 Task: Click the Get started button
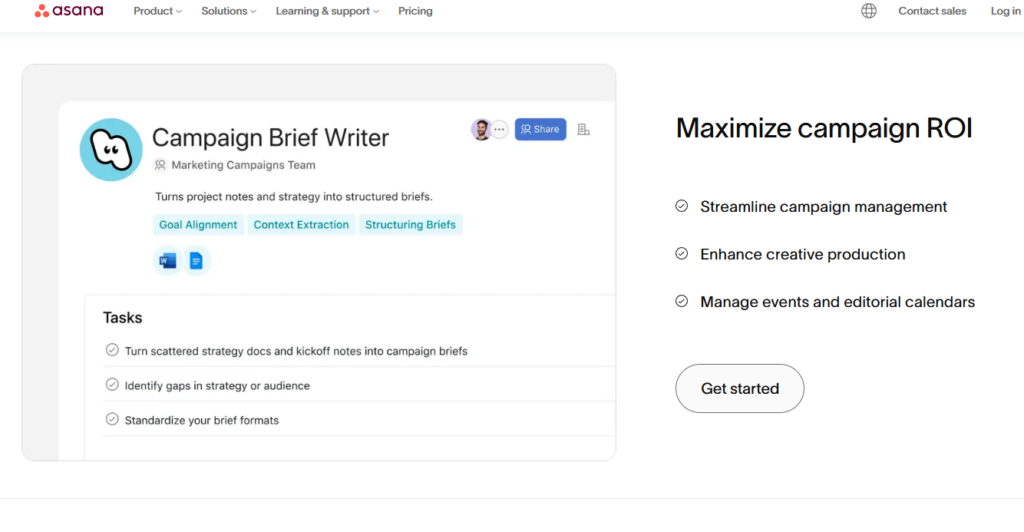pyautogui.click(x=740, y=388)
